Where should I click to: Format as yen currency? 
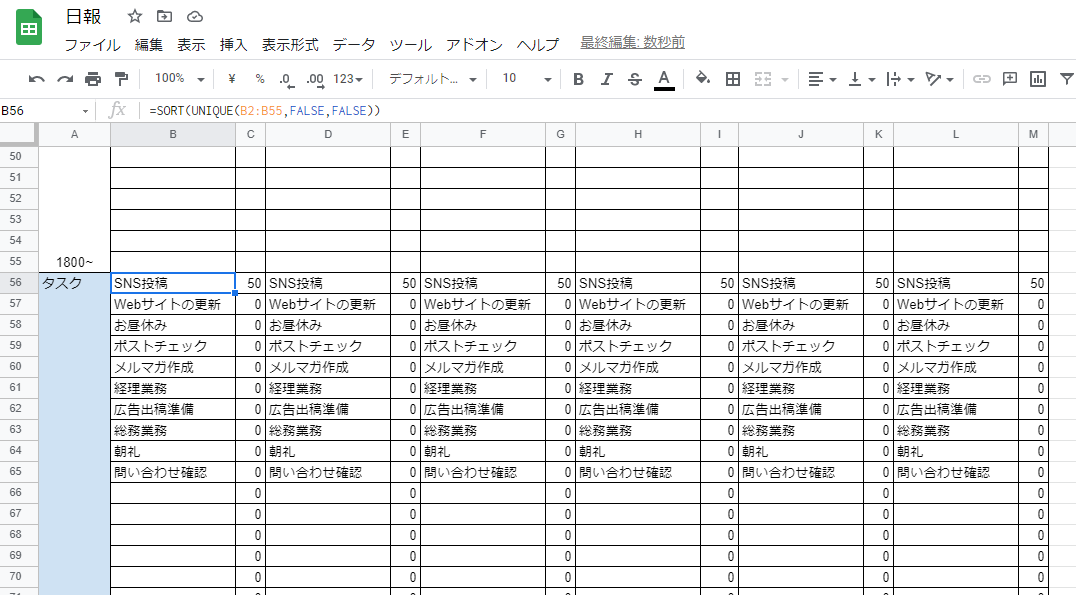[232, 79]
